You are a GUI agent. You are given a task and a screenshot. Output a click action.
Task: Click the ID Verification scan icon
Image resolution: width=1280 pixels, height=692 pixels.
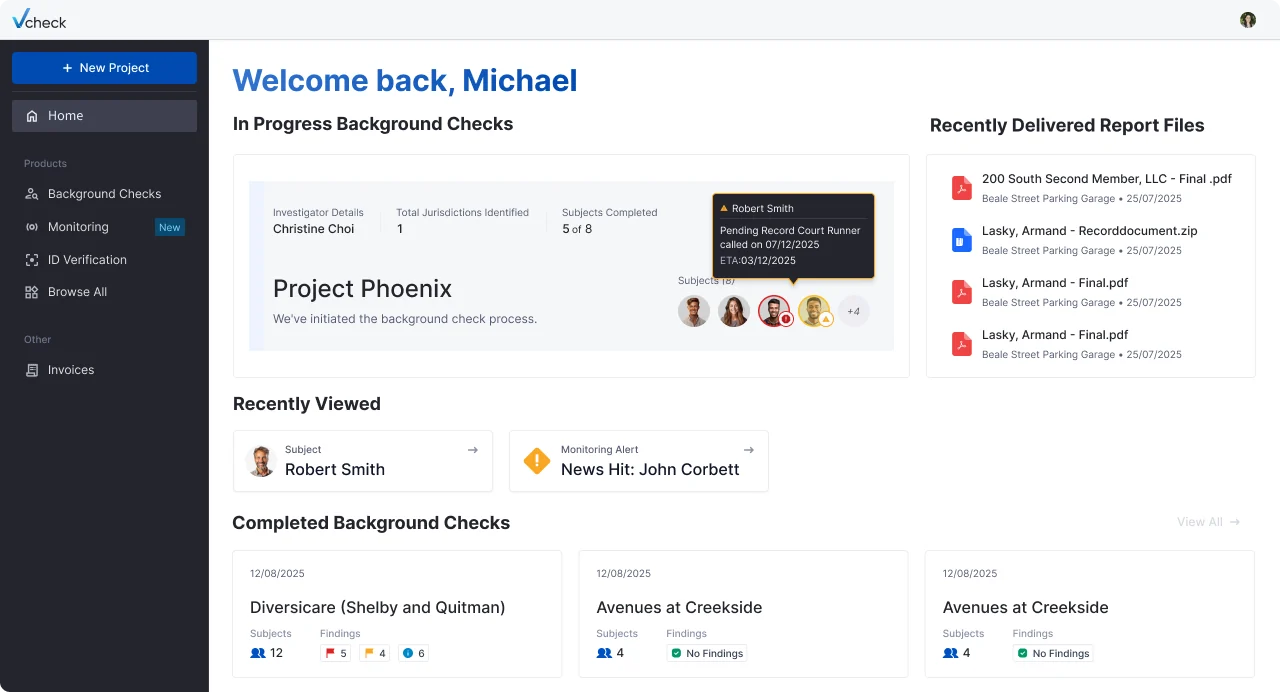pyautogui.click(x=32, y=260)
